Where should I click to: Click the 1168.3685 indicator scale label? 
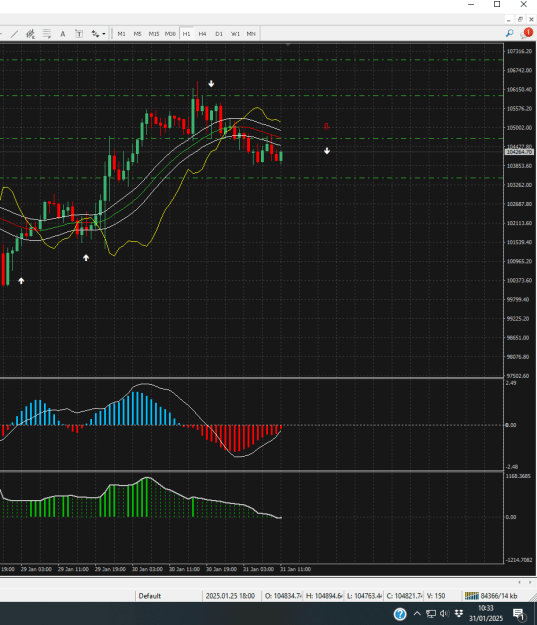point(518,476)
